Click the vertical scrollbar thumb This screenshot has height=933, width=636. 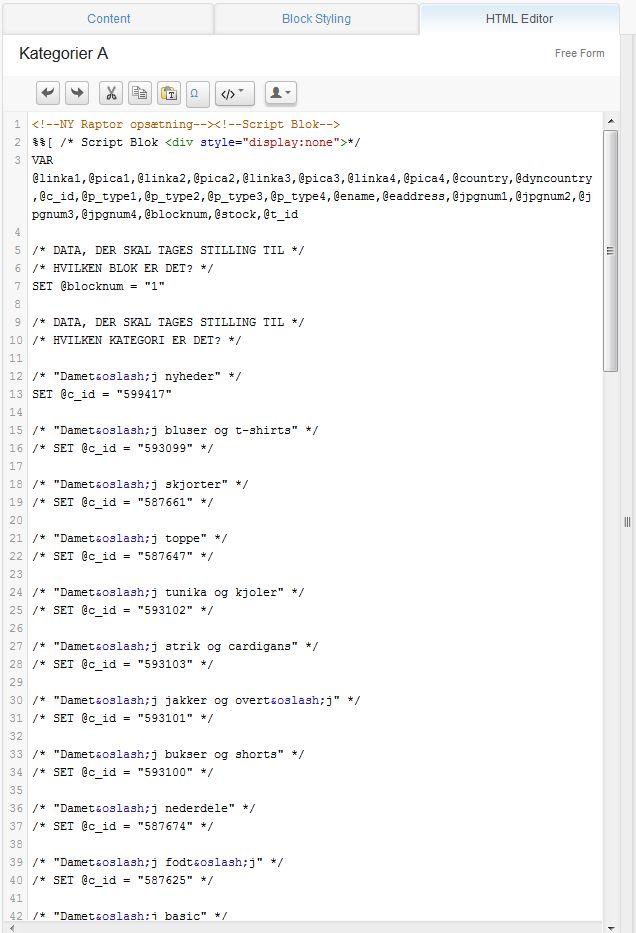click(x=610, y=251)
